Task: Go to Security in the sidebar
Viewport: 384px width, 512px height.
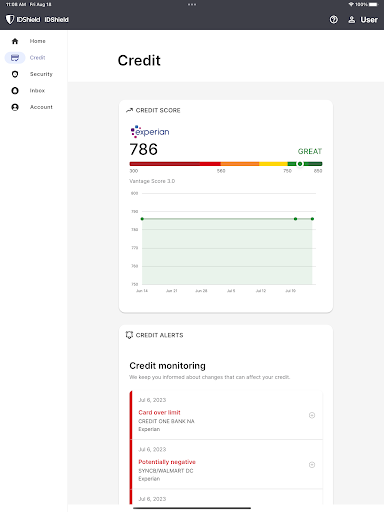Action: coord(41,74)
